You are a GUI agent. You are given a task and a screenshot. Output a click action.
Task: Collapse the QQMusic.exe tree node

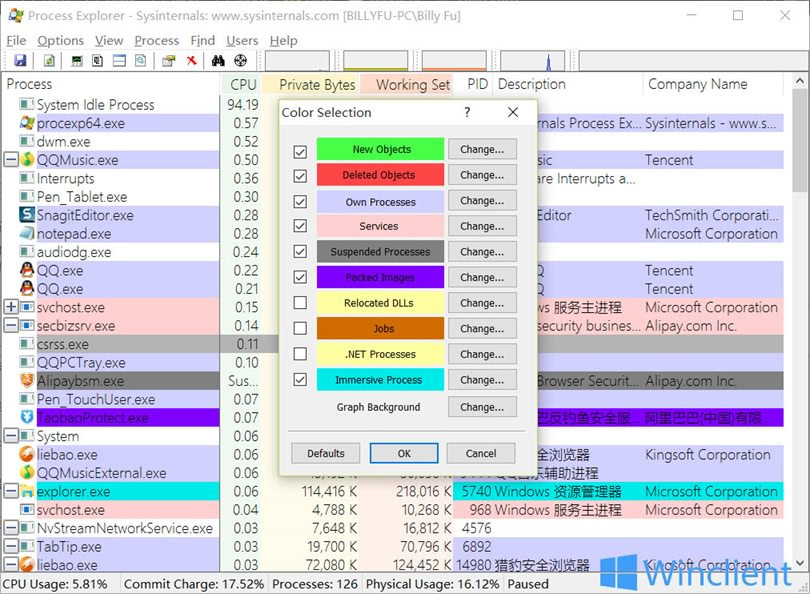[x=11, y=160]
